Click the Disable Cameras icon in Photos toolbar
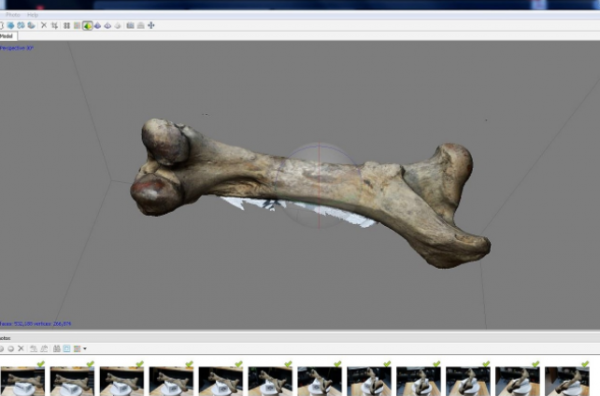The height and width of the screenshot is (396, 600). 11,349
